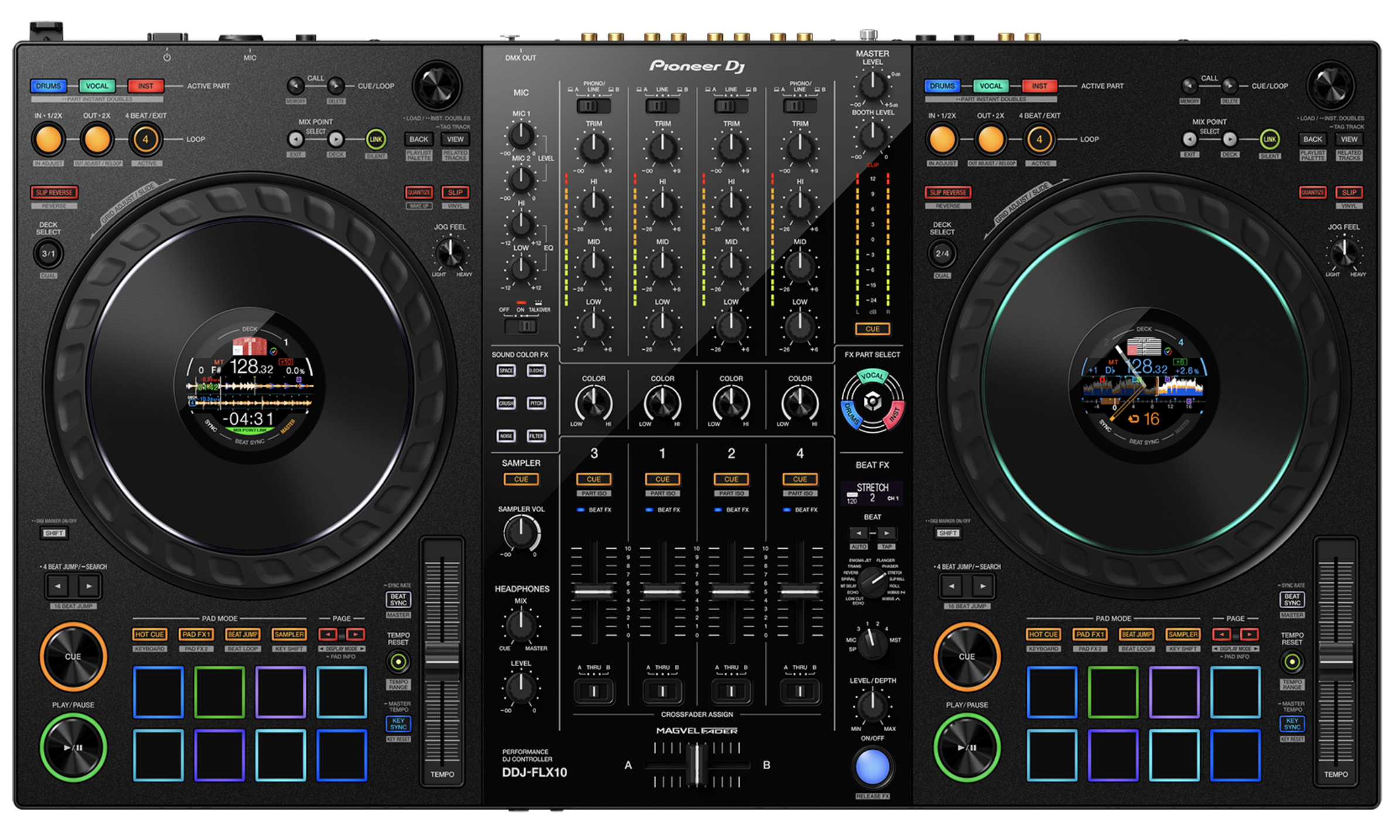Image resolution: width=1400 pixels, height=840 pixels.
Task: Toggle the left deck SLIP REVERSE button
Action: (x=54, y=193)
